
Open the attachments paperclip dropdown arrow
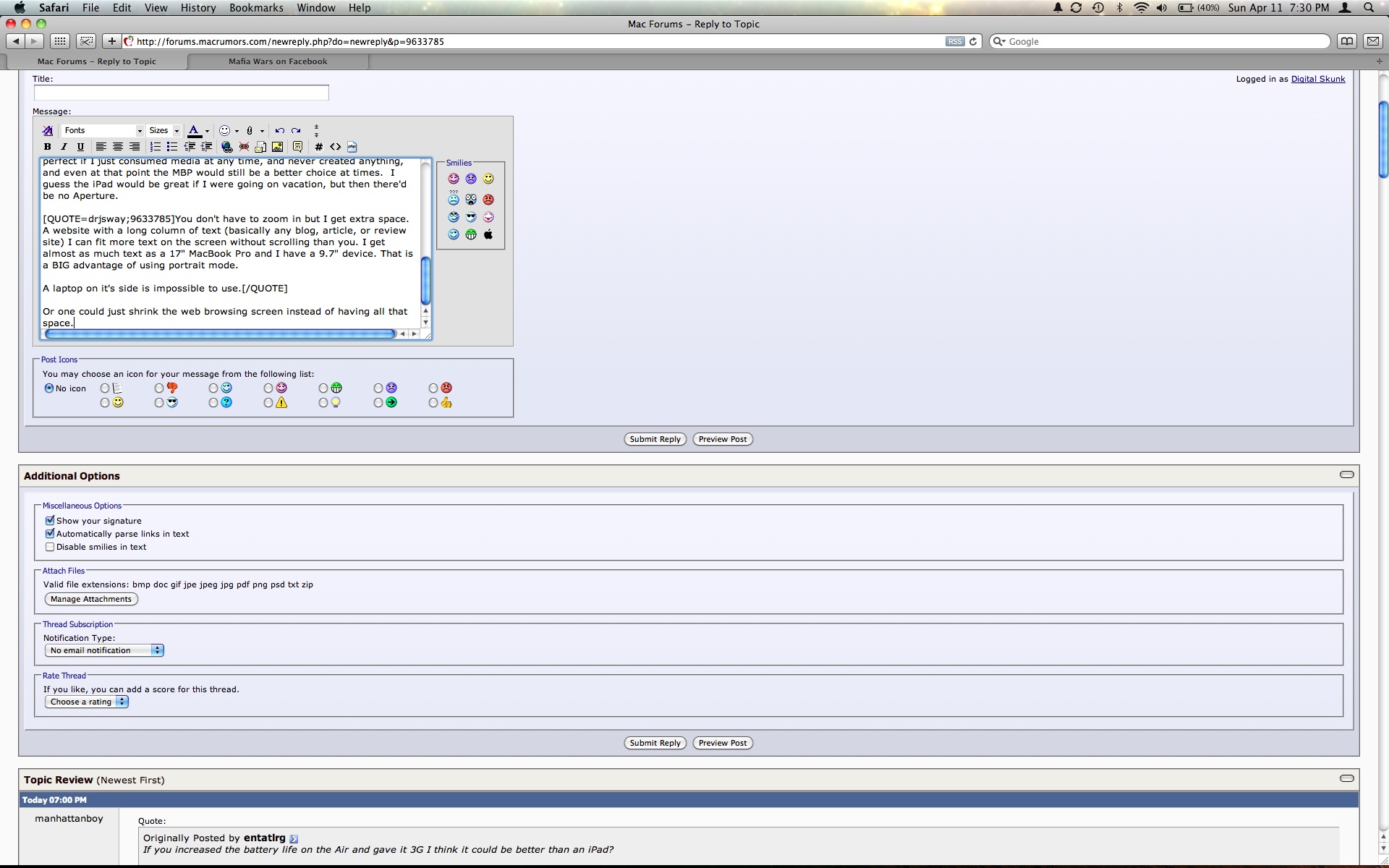262,132
